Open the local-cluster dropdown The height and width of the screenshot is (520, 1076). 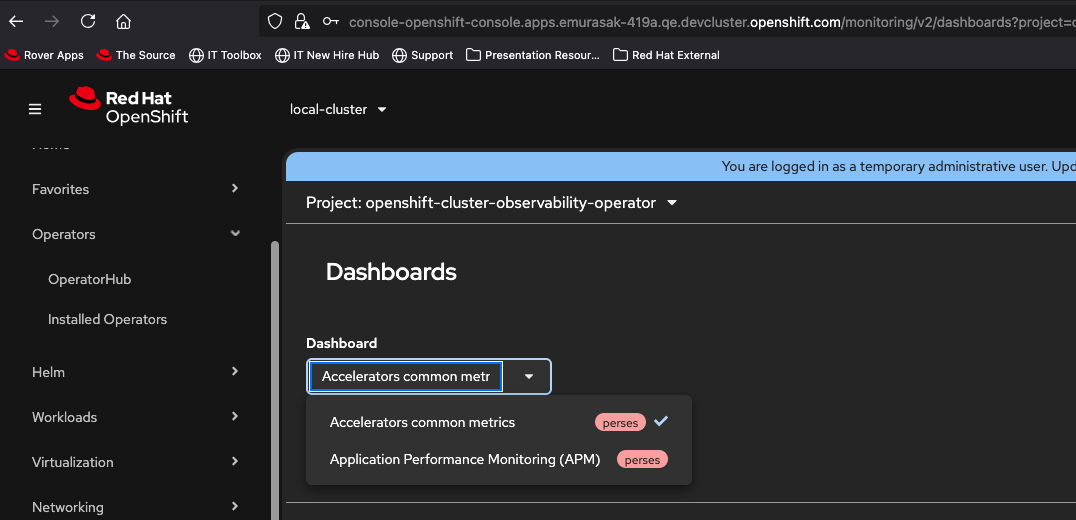[x=338, y=109]
